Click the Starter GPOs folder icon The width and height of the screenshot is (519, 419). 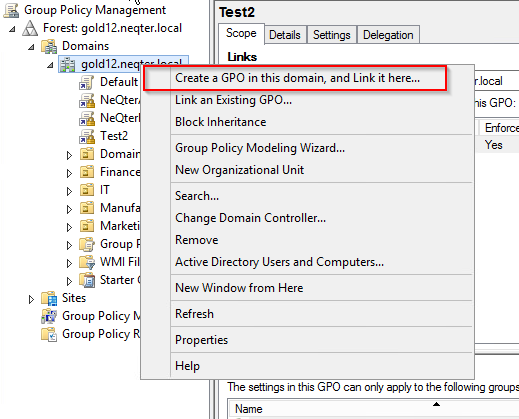(x=87, y=280)
